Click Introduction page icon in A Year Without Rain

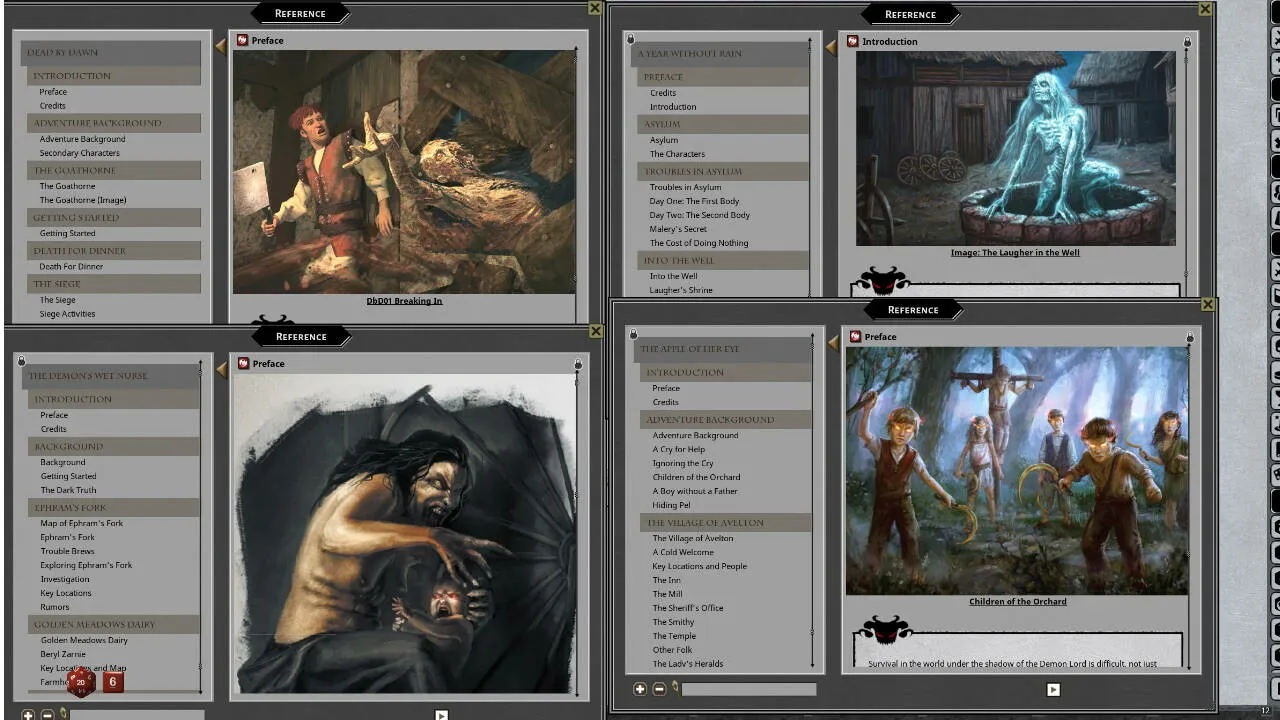pos(852,41)
